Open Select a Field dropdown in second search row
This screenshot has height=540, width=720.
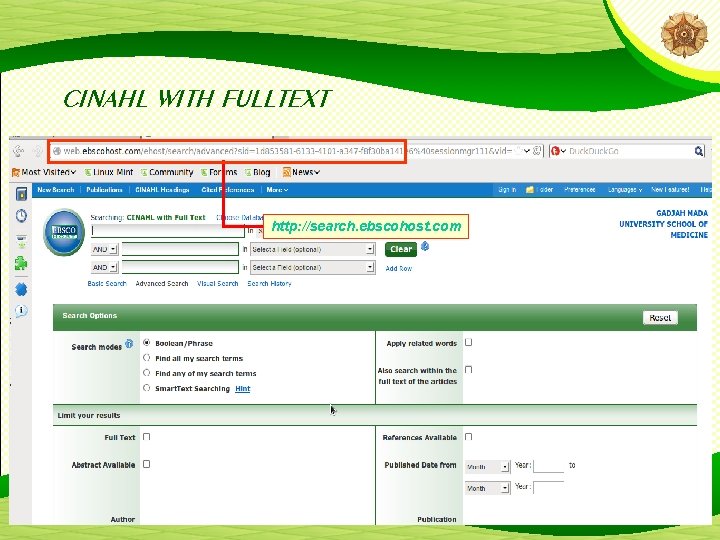(312, 249)
